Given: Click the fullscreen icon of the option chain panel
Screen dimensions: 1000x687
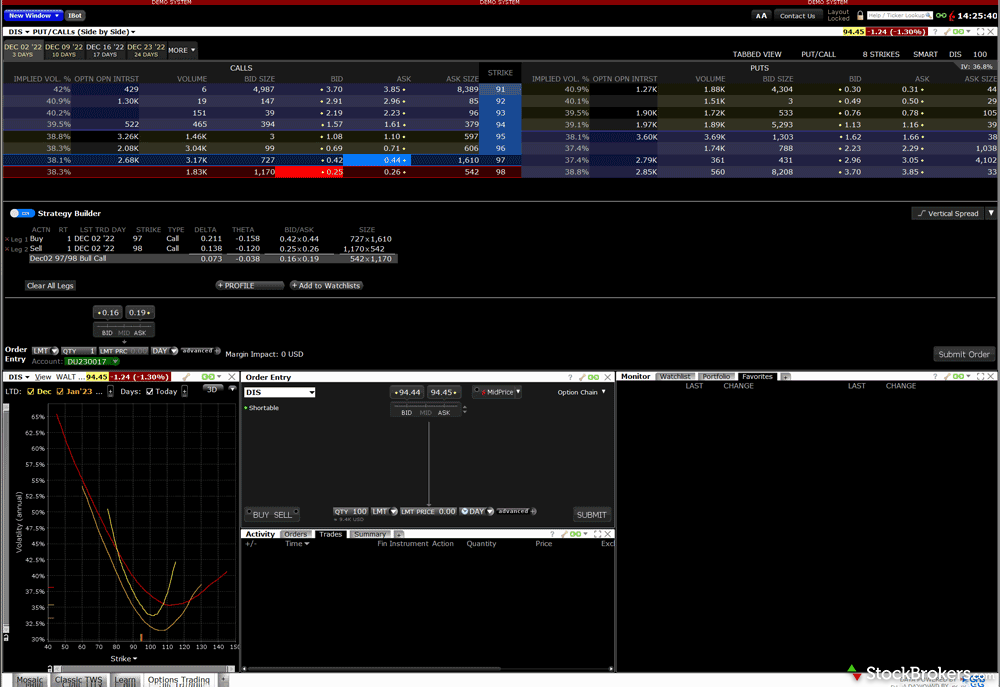Looking at the screenshot, I should pyautogui.click(x=980, y=32).
